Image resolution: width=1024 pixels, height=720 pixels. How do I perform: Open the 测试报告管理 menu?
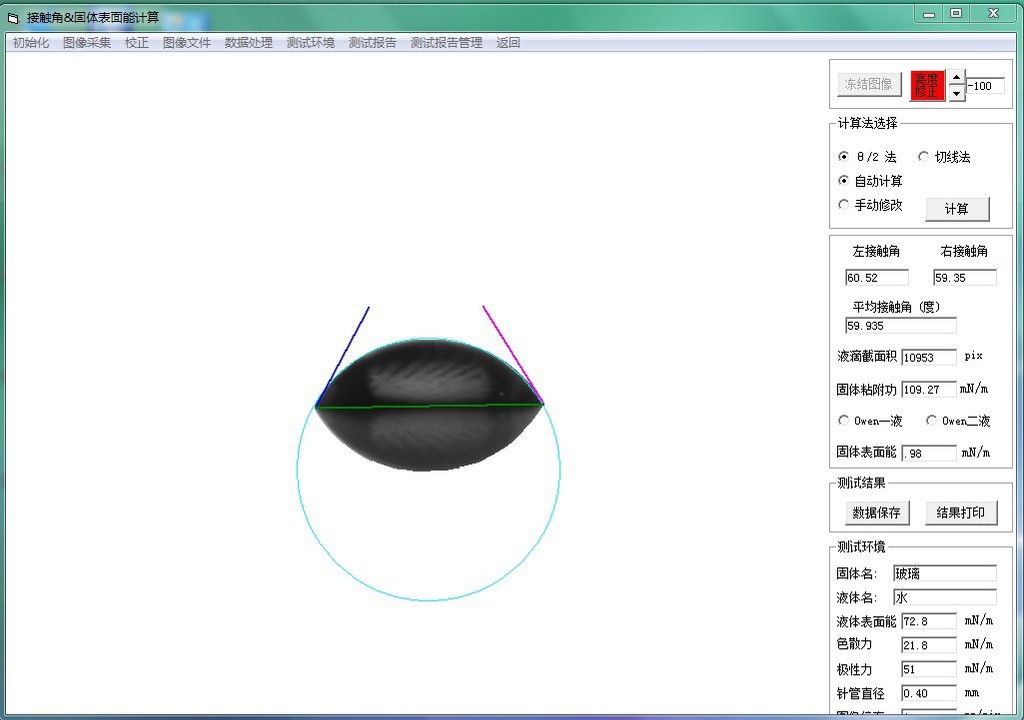click(x=446, y=43)
